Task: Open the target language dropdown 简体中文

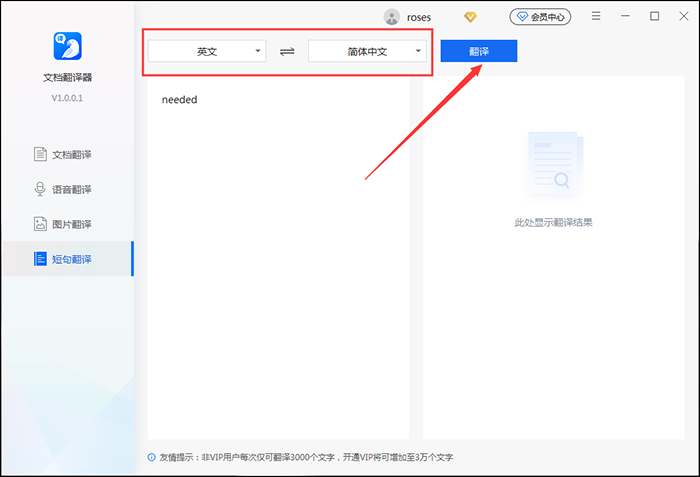Action: coord(367,51)
